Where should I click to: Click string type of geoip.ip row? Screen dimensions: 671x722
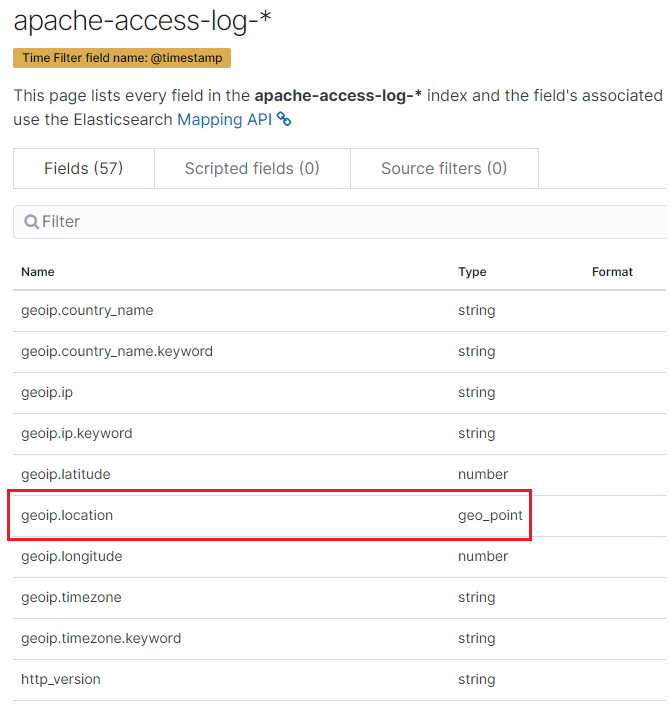click(476, 393)
